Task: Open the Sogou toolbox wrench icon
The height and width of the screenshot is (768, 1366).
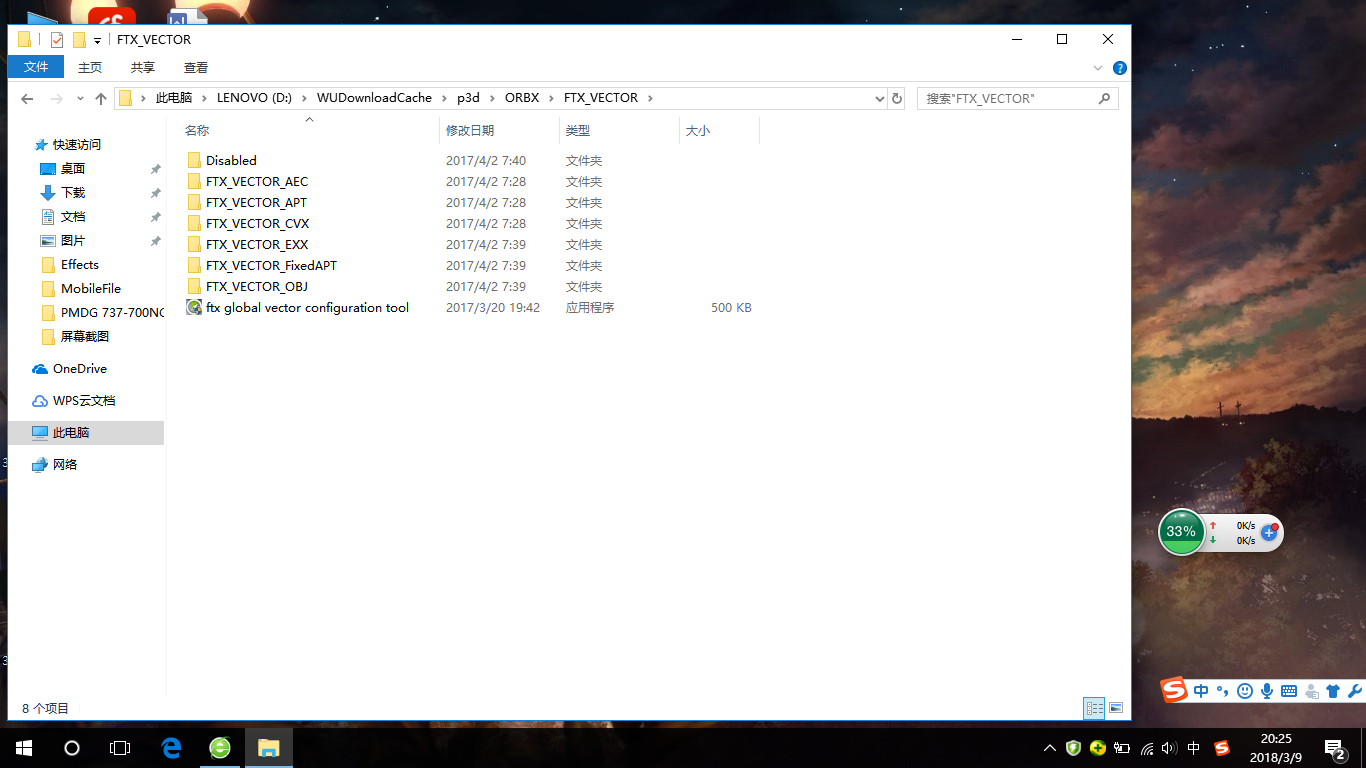Action: [x=1354, y=690]
